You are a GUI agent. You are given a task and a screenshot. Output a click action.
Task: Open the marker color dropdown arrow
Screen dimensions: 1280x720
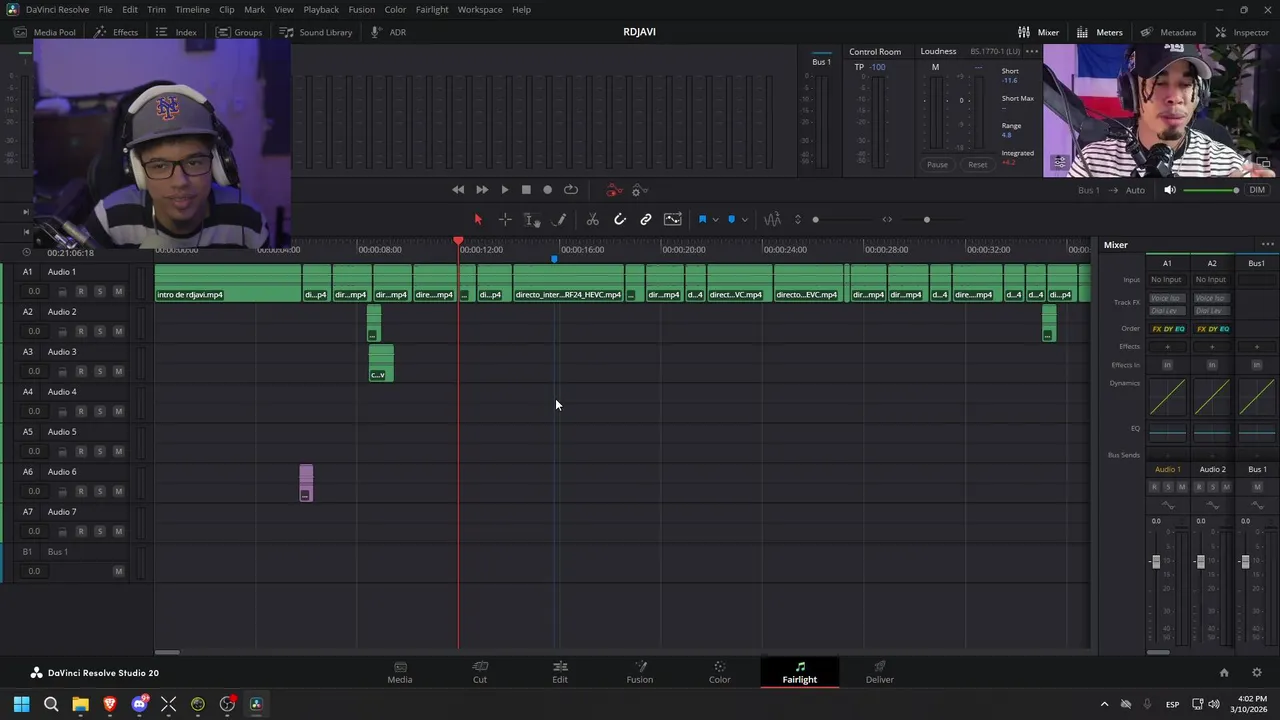point(744,220)
